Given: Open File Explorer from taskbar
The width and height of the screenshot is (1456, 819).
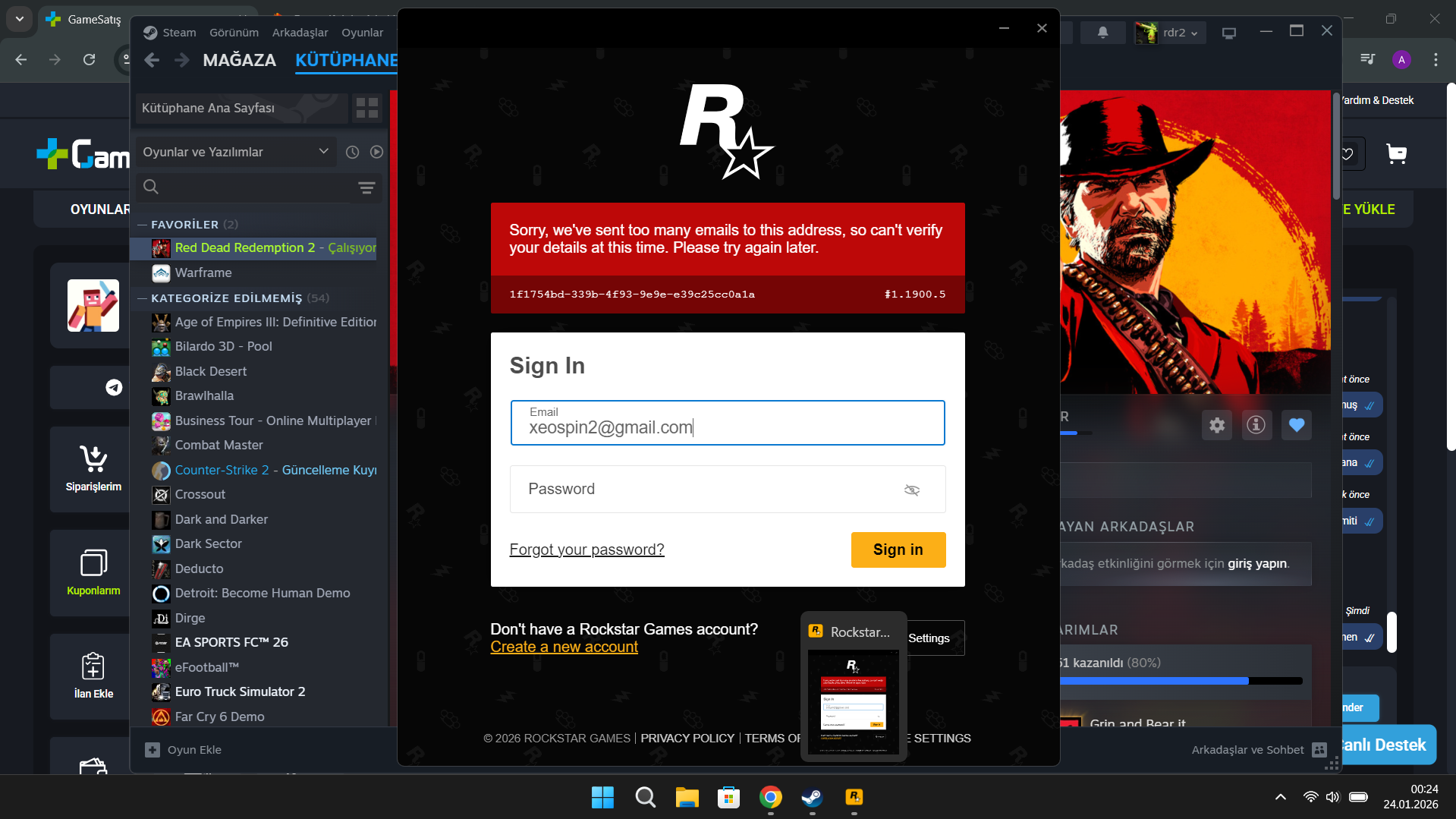Looking at the screenshot, I should point(687,797).
